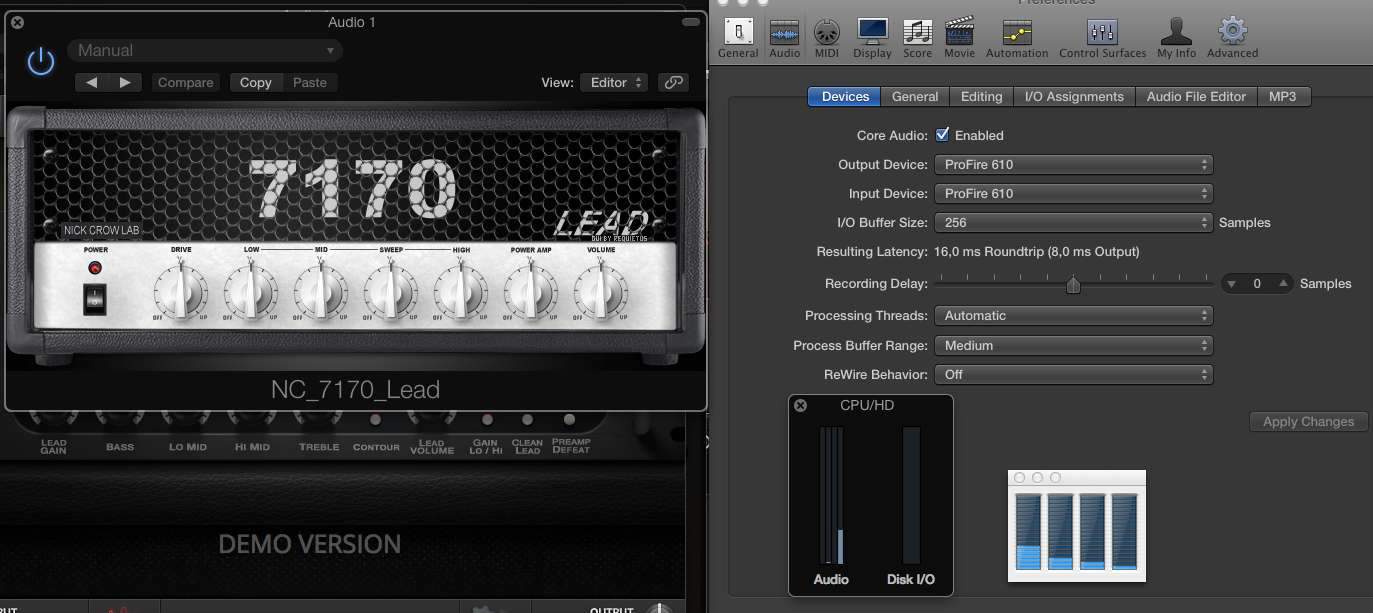Click the amp DRIVE knob

click(x=181, y=294)
